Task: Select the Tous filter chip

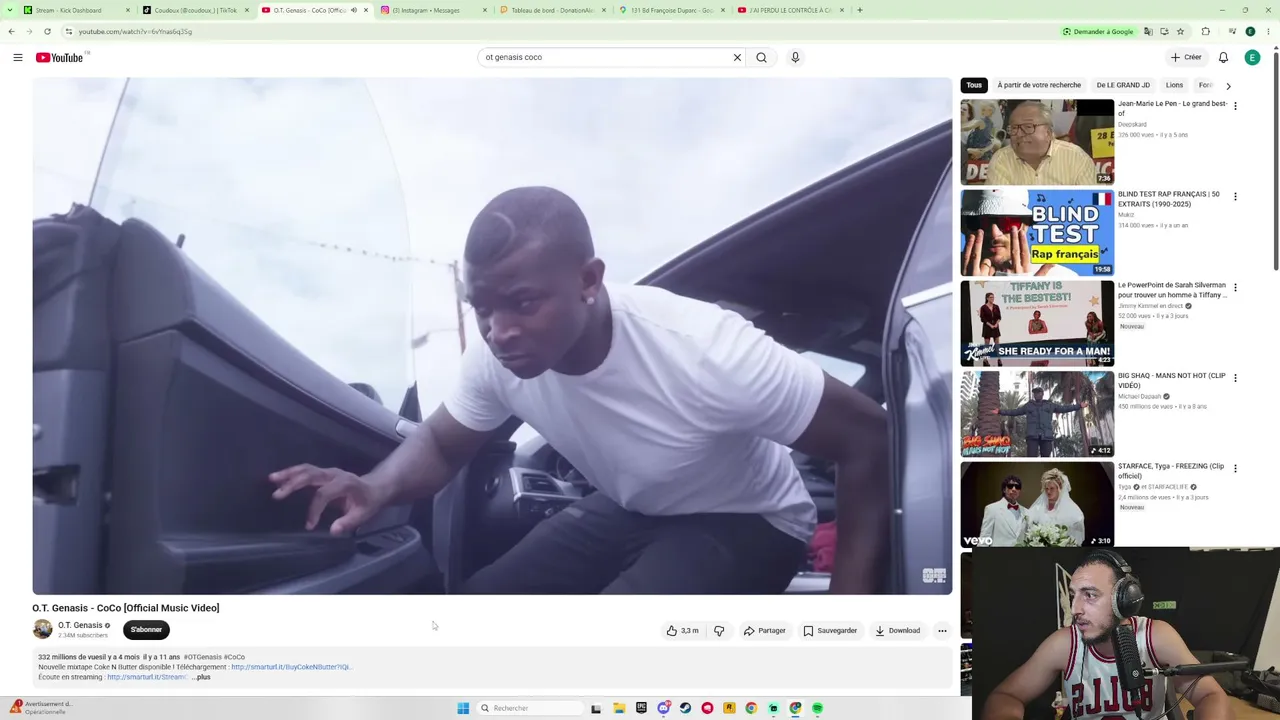Action: point(974,85)
